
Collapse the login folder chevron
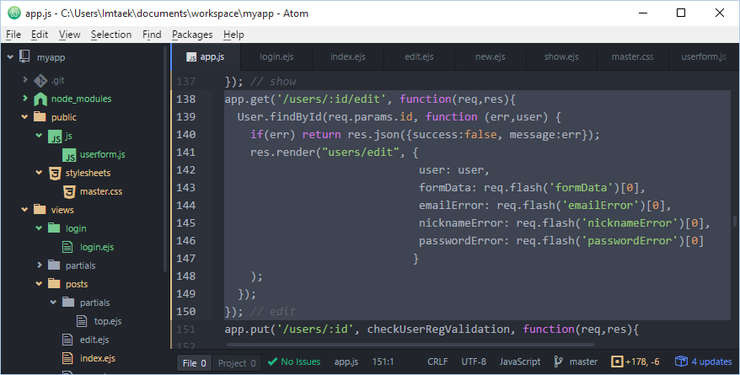pyautogui.click(x=39, y=228)
